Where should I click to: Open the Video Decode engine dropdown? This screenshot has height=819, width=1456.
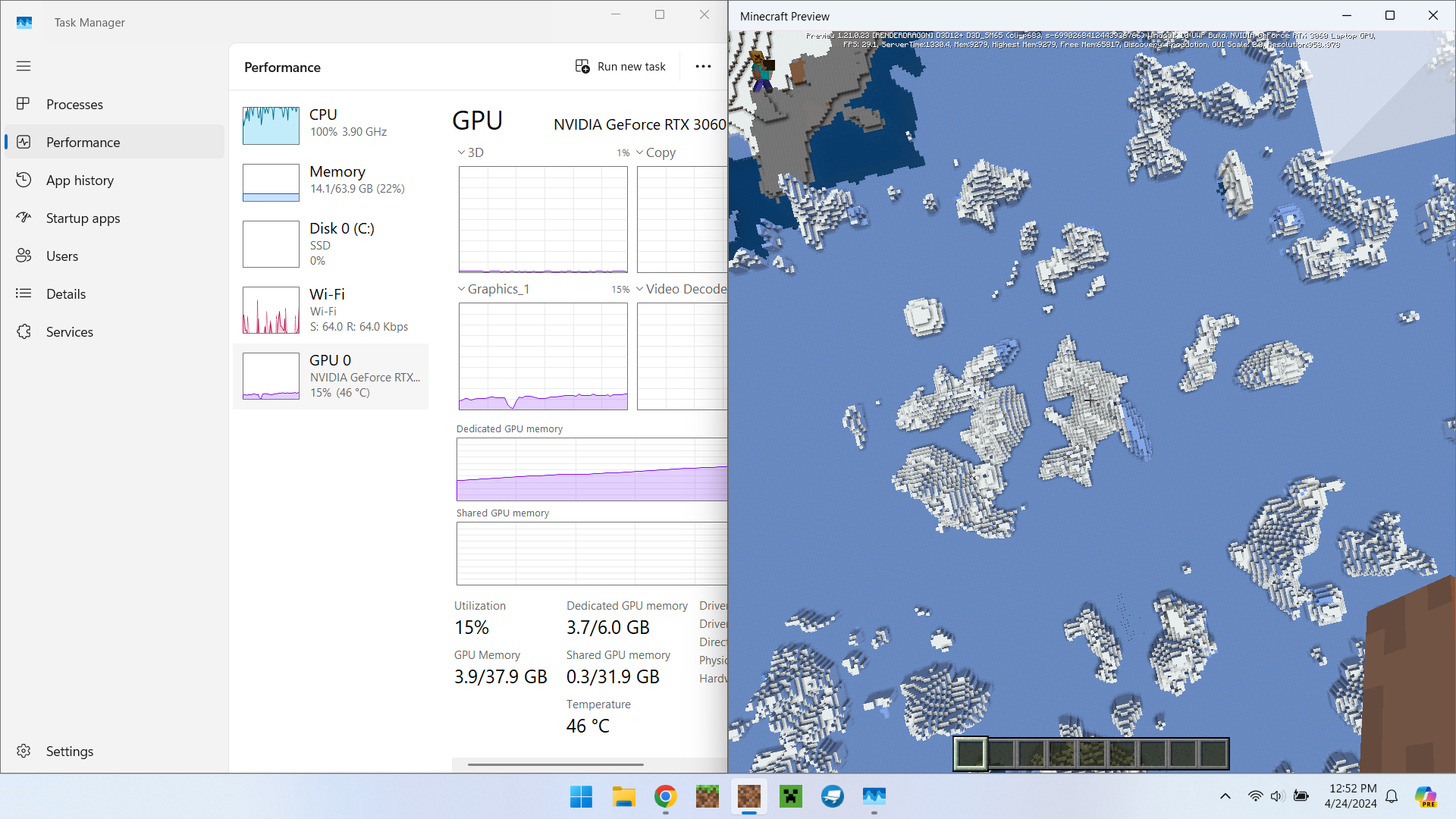click(x=640, y=289)
